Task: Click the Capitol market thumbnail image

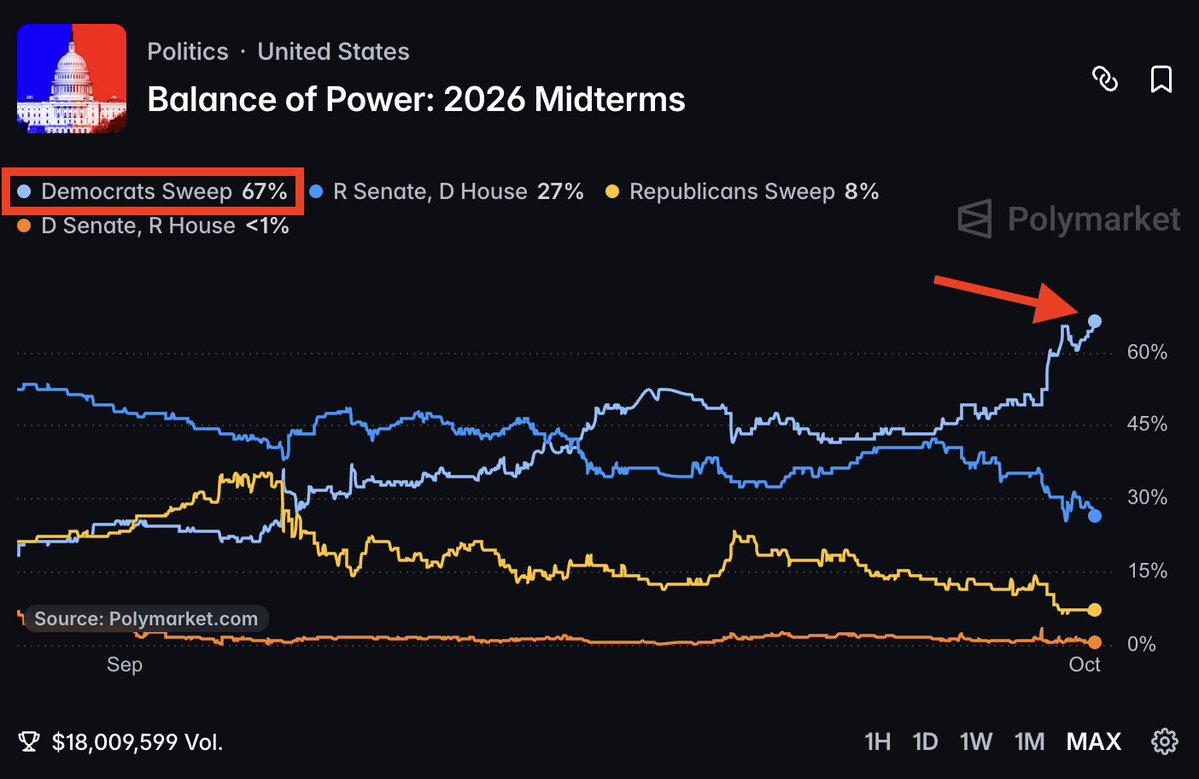Action: tap(72, 79)
